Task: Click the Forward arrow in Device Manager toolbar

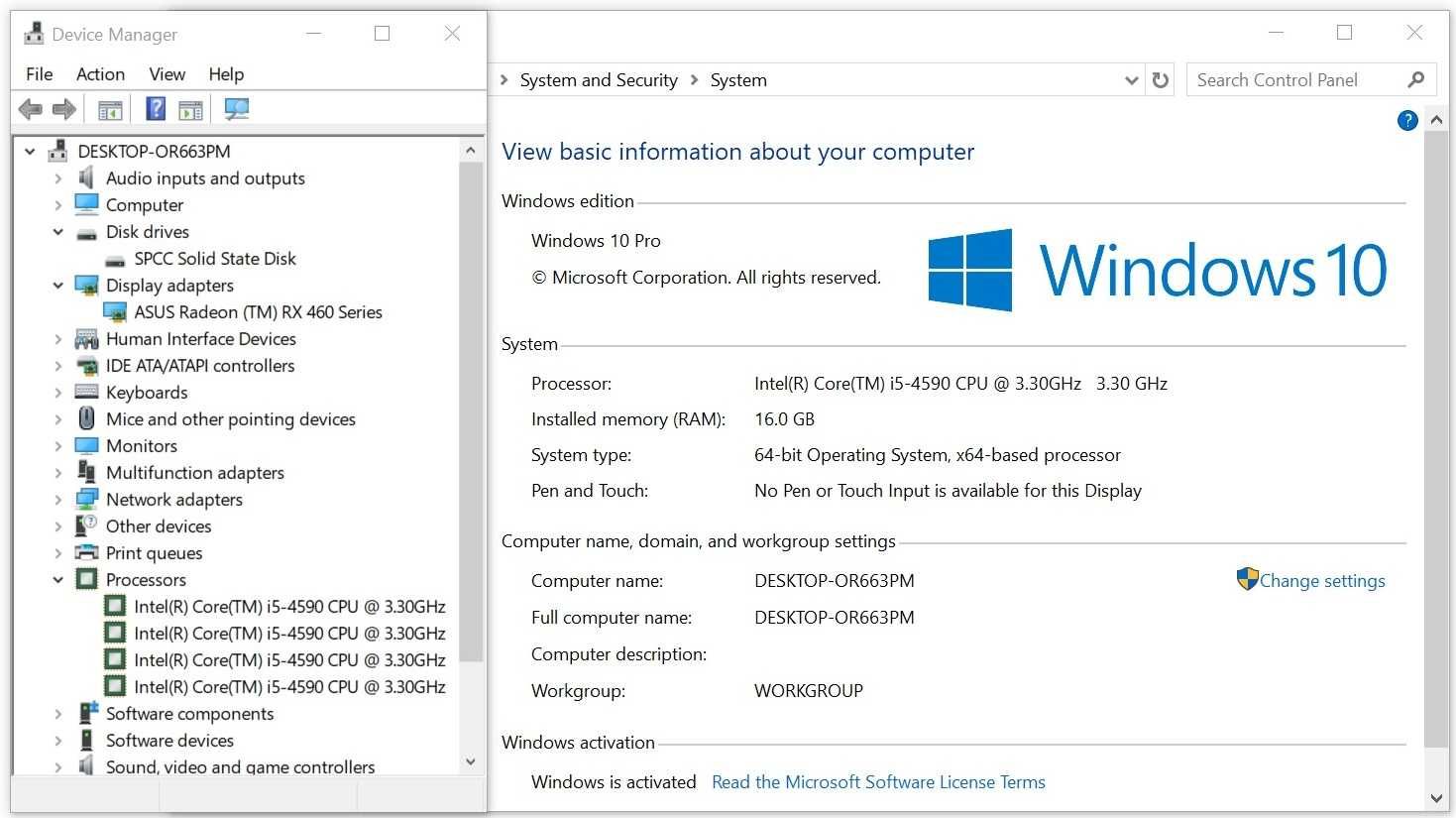Action: [x=64, y=109]
